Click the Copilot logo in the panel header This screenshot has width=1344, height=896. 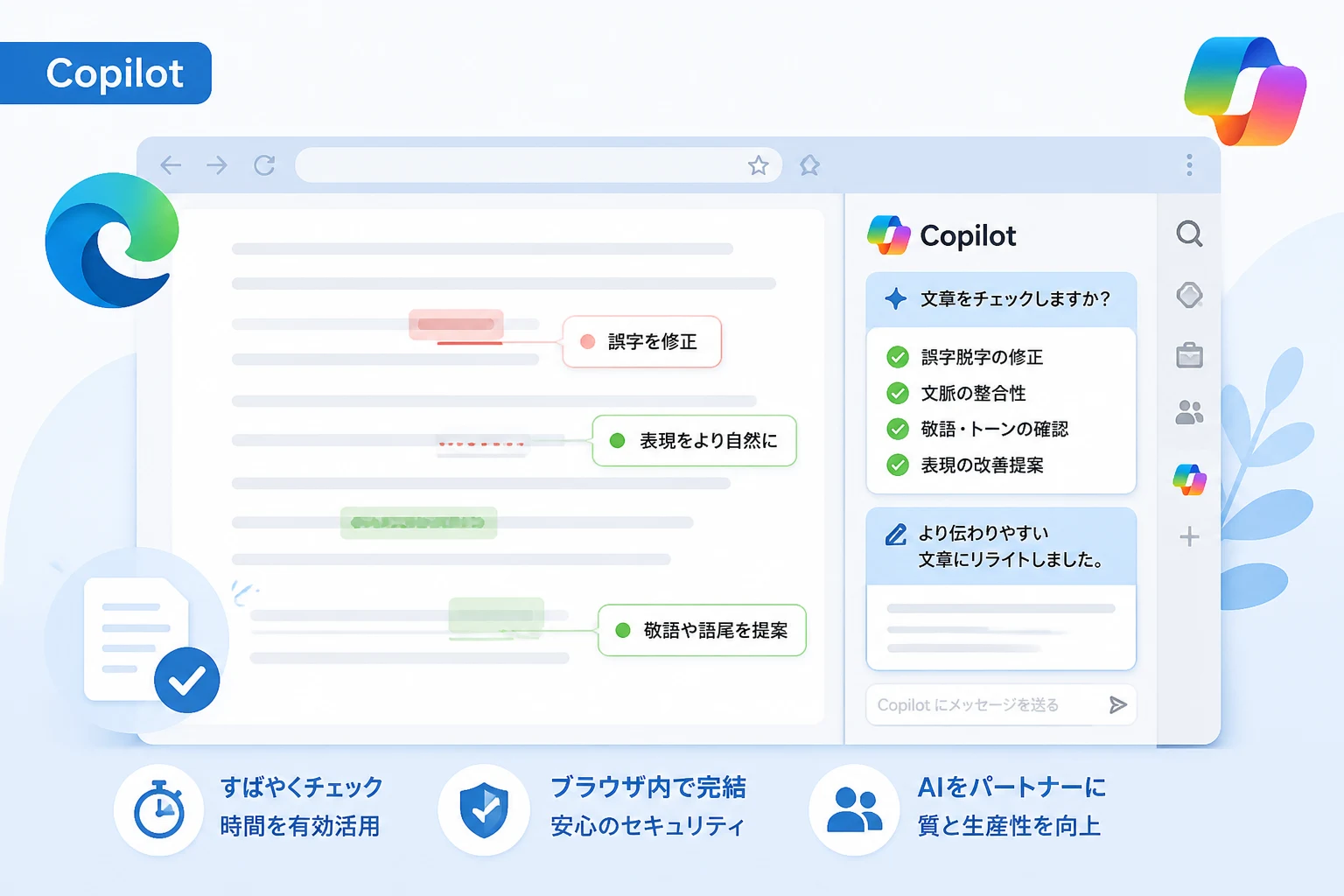889,235
